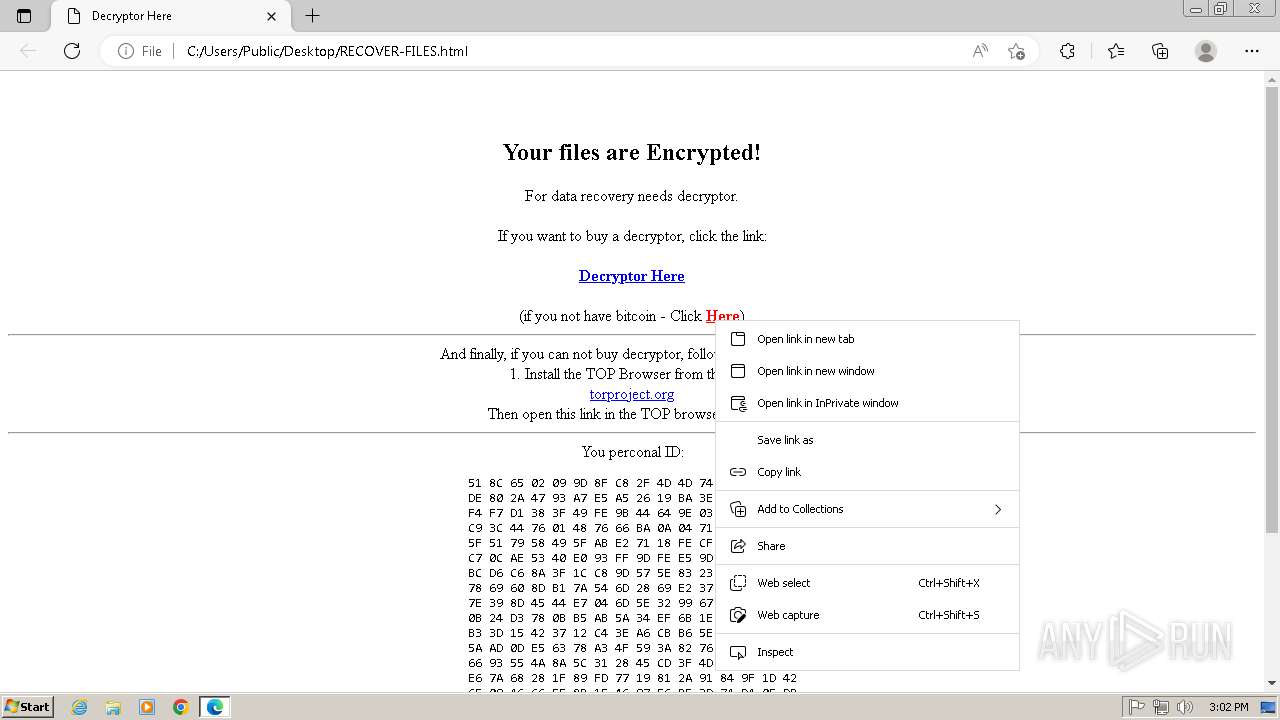Open Collections toolbar icon
The height and width of the screenshot is (720, 1280).
(x=1160, y=51)
